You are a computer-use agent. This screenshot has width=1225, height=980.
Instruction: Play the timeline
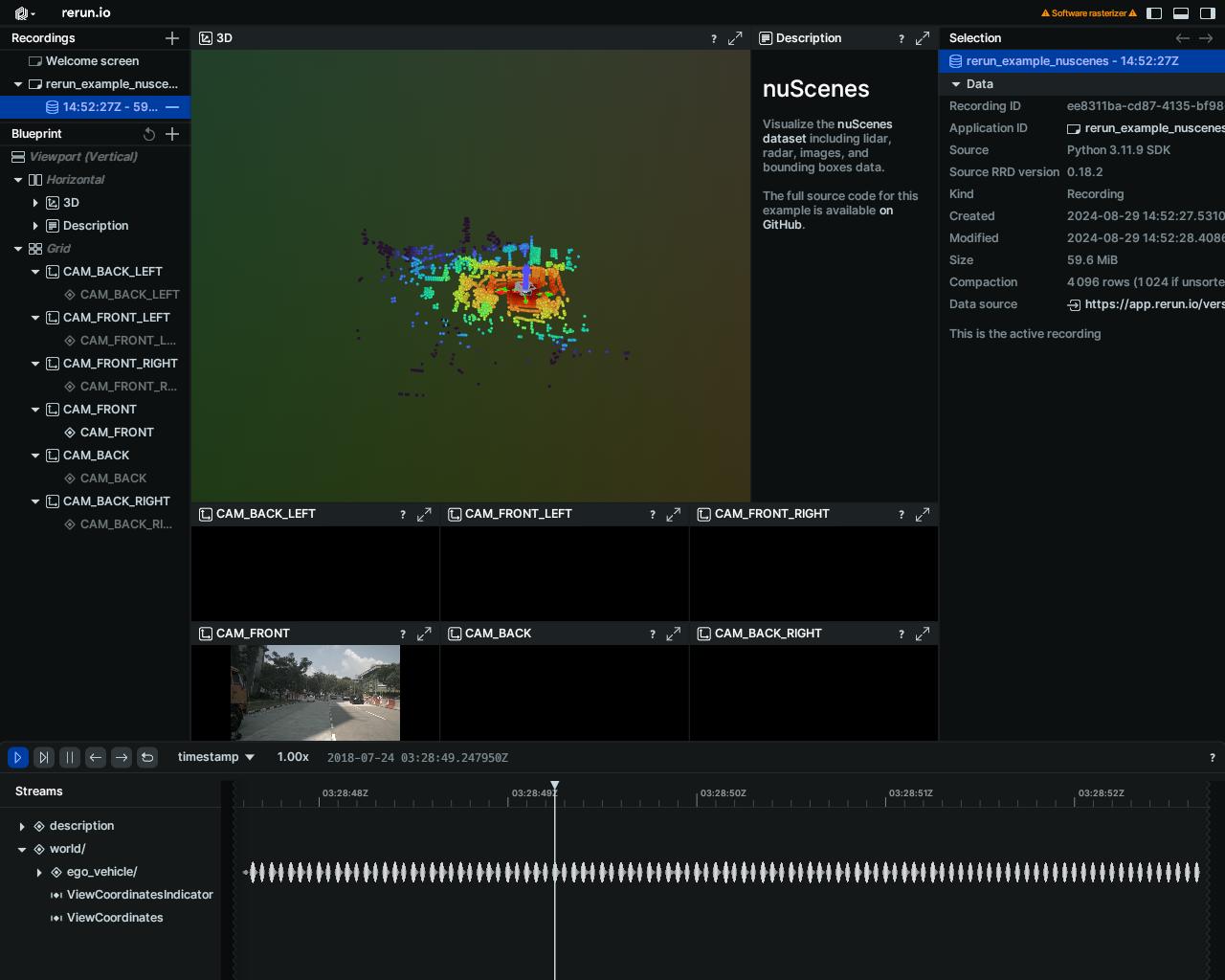click(17, 757)
